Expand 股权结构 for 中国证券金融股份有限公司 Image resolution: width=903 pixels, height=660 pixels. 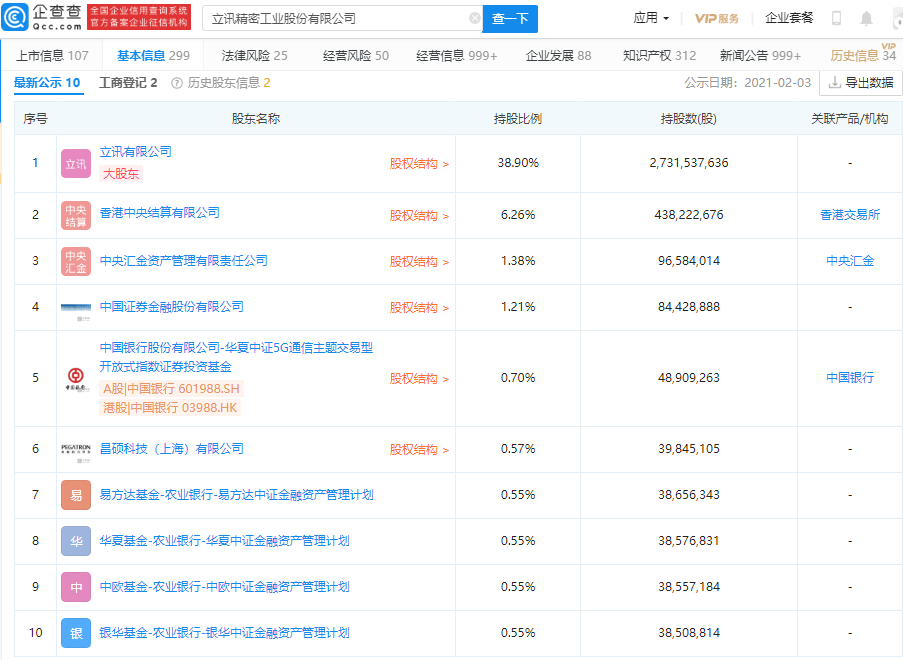(x=419, y=308)
